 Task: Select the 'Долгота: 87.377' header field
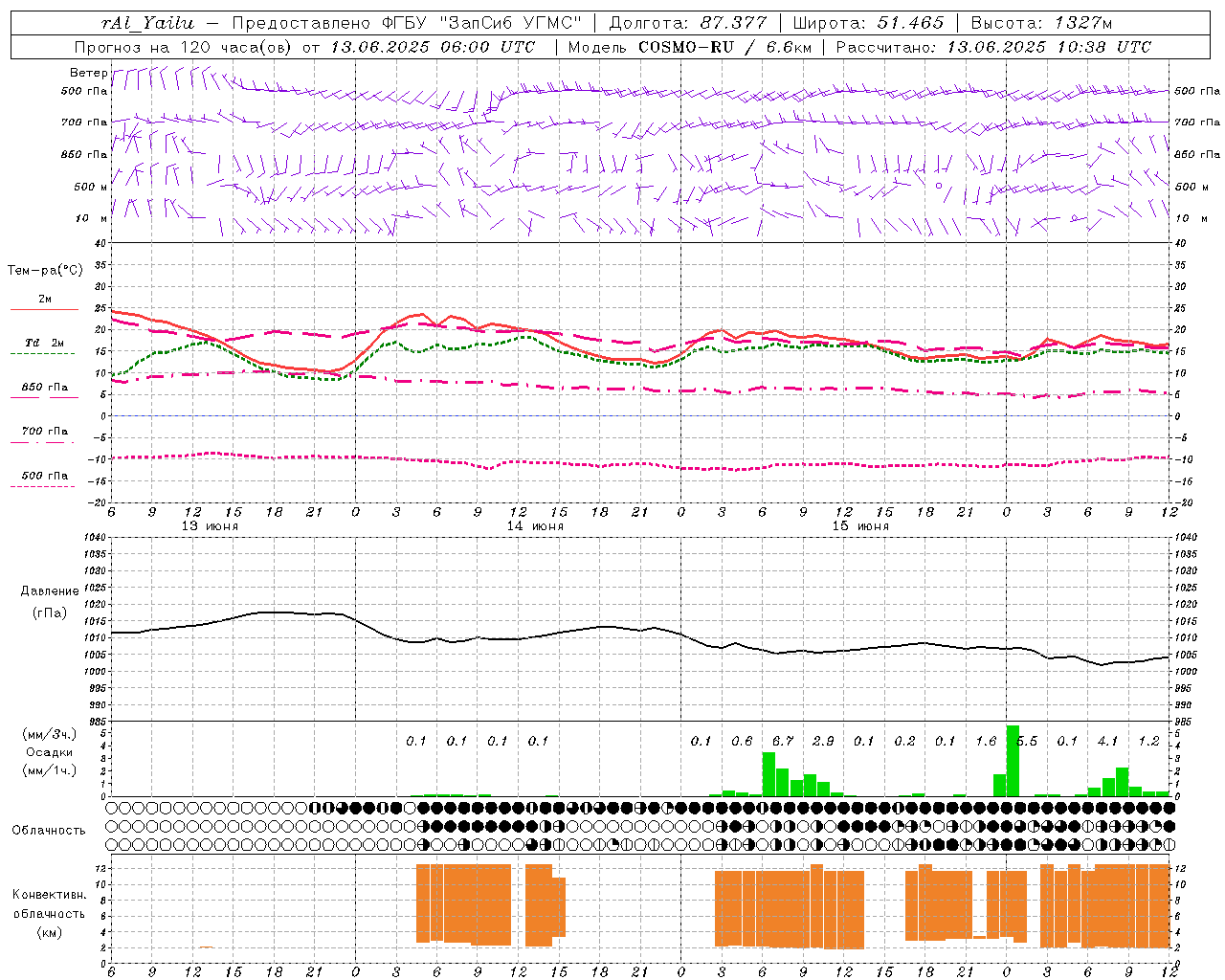[687, 23]
